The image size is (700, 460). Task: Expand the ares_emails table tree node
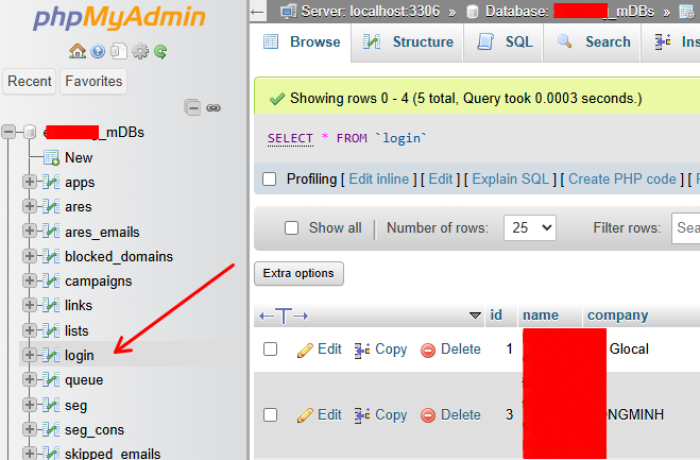click(29, 232)
